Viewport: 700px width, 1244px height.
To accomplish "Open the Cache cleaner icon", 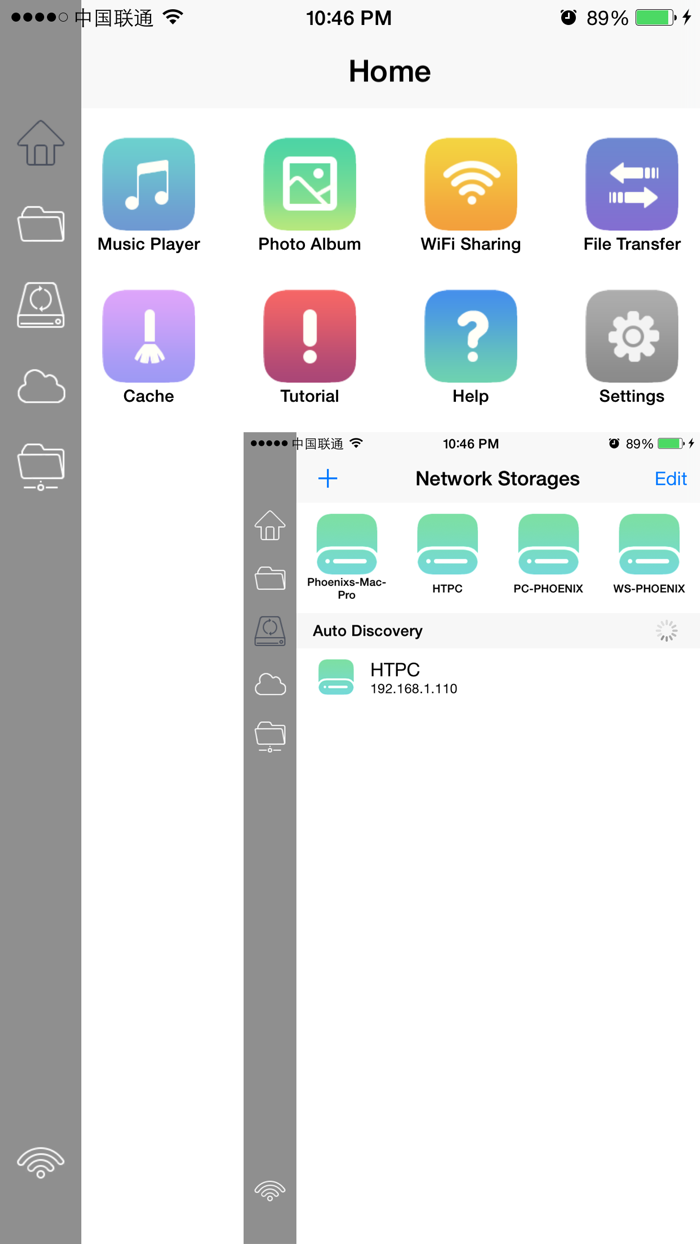I will coord(148,336).
